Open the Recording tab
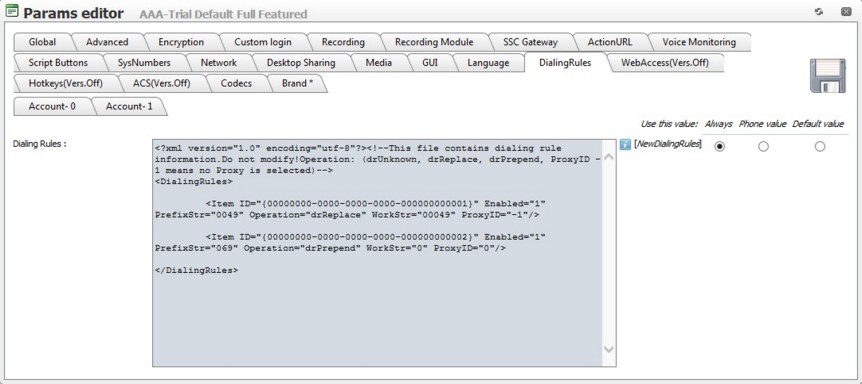Viewport: 862px width, 384px height. [343, 42]
